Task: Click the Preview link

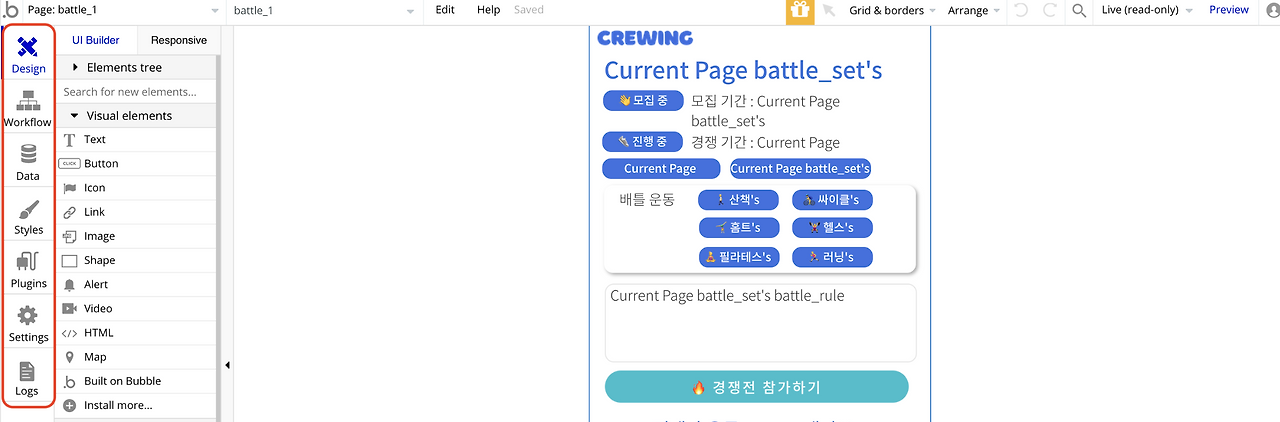Action: [1229, 10]
